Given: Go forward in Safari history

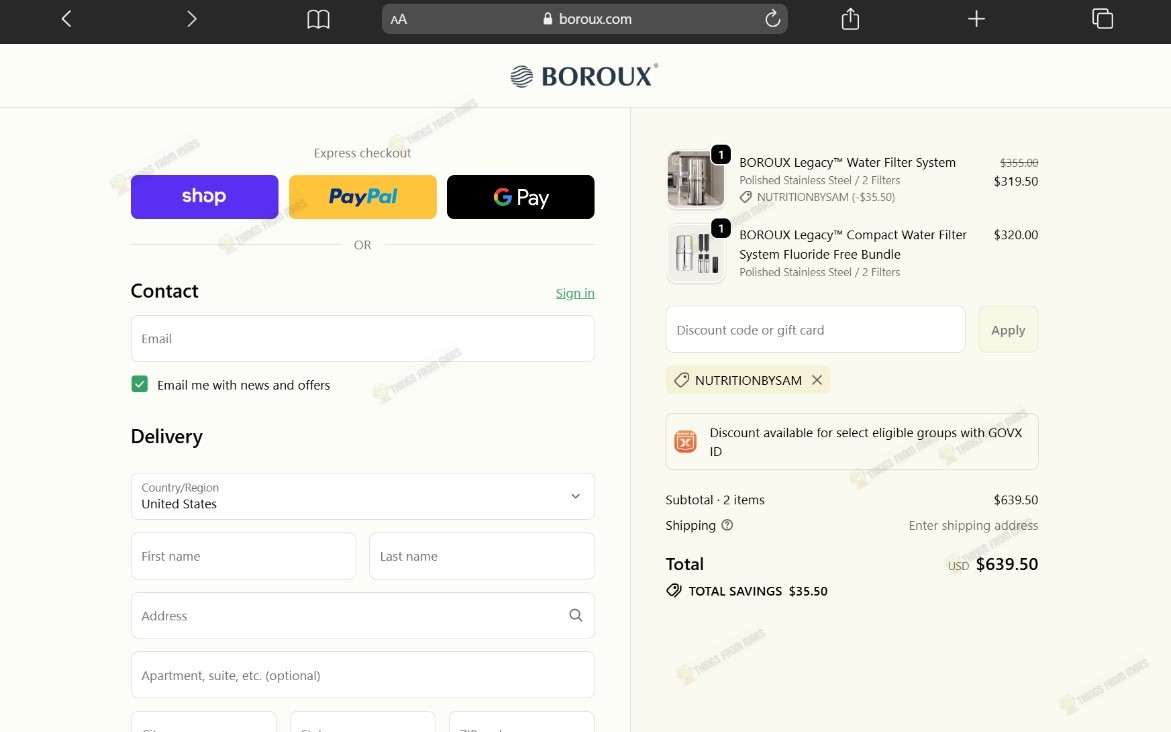Looking at the screenshot, I should click(x=191, y=19).
